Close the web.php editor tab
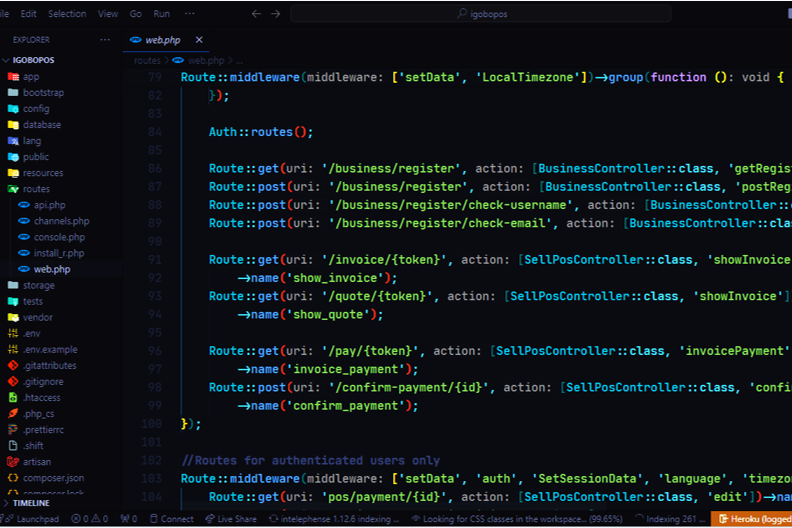The image size is (792, 528). pyautogui.click(x=199, y=40)
